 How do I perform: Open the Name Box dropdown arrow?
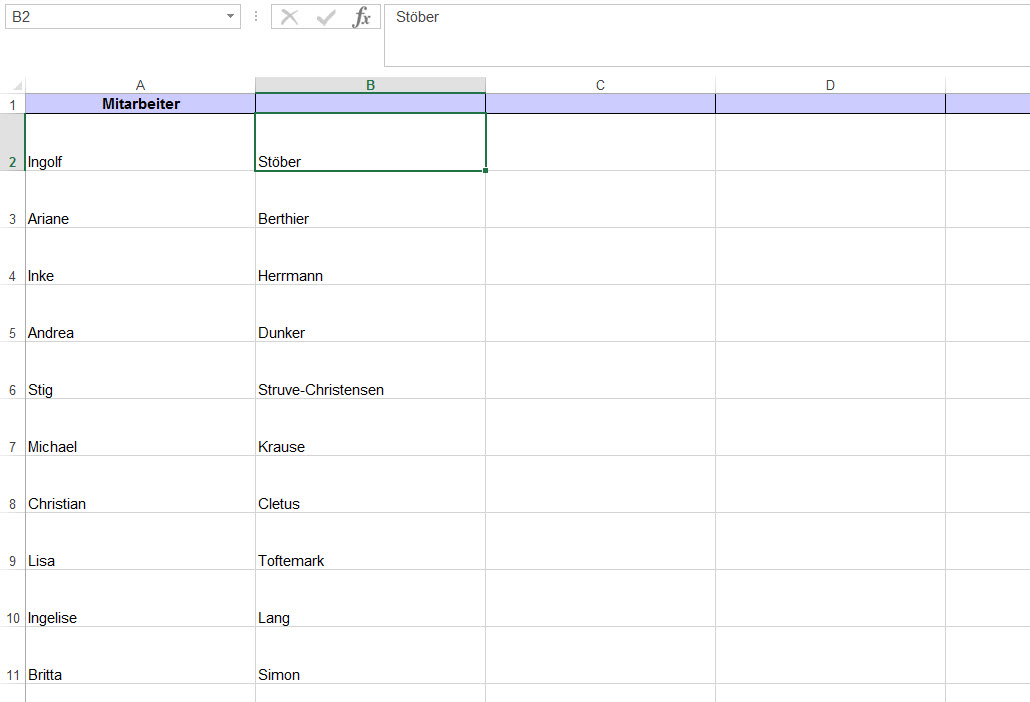[x=231, y=17]
